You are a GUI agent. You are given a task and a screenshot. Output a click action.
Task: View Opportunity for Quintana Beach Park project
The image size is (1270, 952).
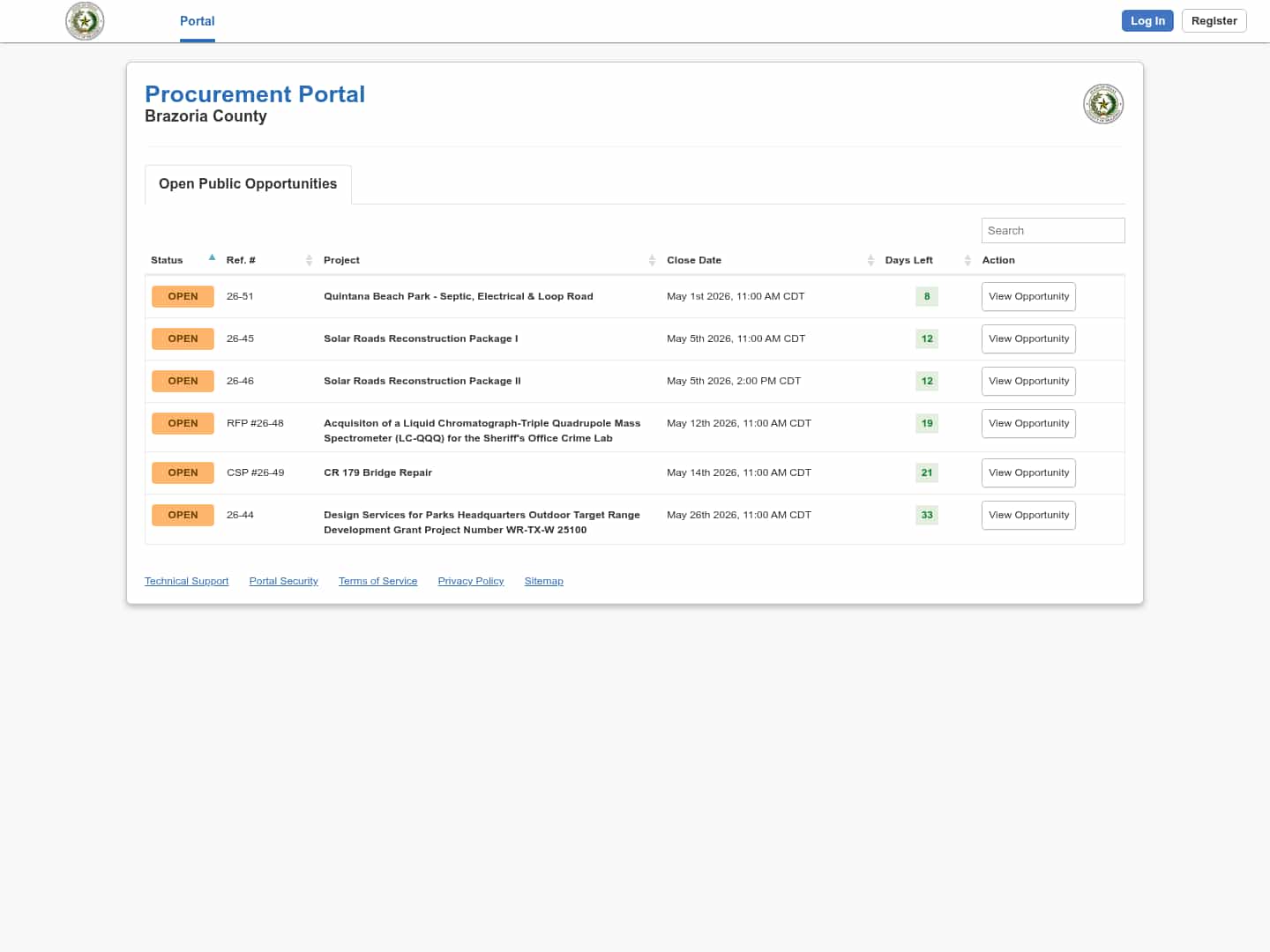tap(1028, 296)
